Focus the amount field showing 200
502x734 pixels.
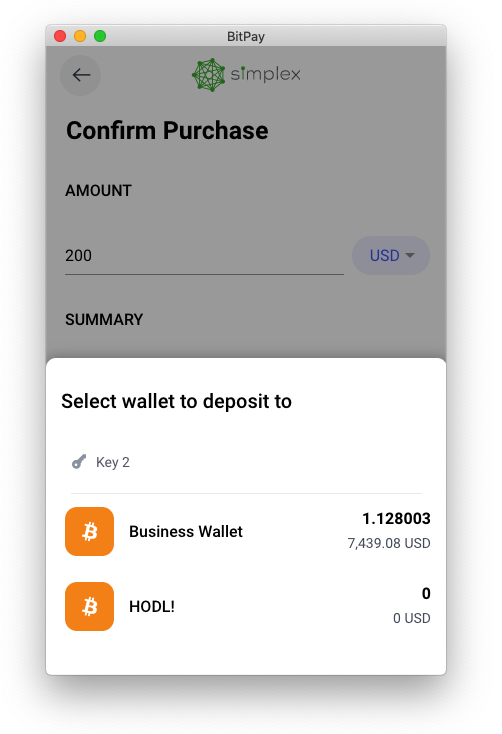coord(204,256)
